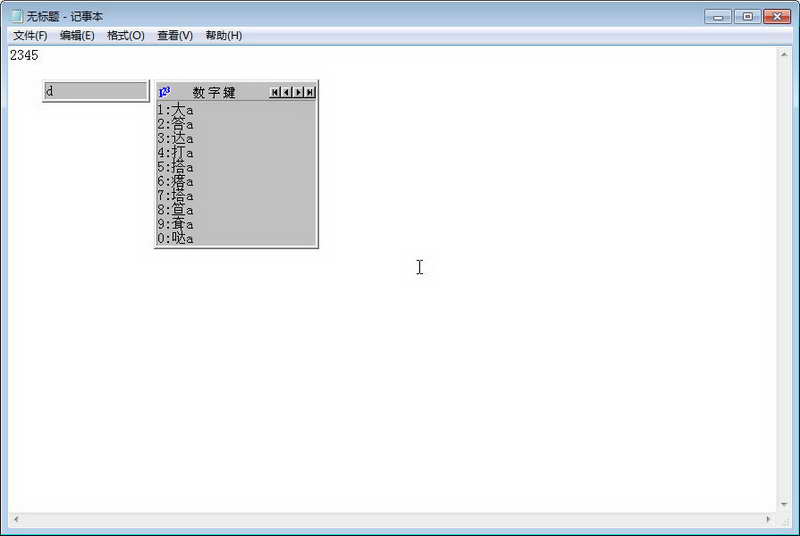Image resolution: width=800 pixels, height=536 pixels.
Task: Click the blue 123 icon in candidate window
Action: click(164, 92)
